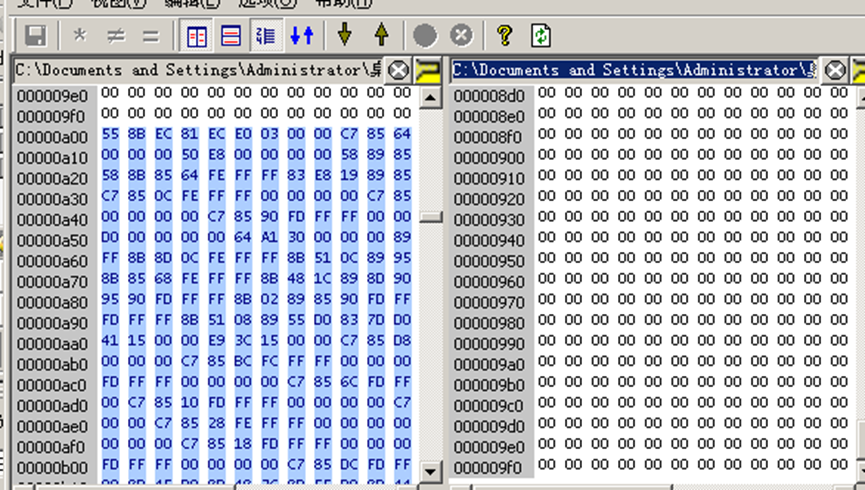Click byte 18 in row 00000af0
The image size is (865, 490).
click(x=243, y=444)
